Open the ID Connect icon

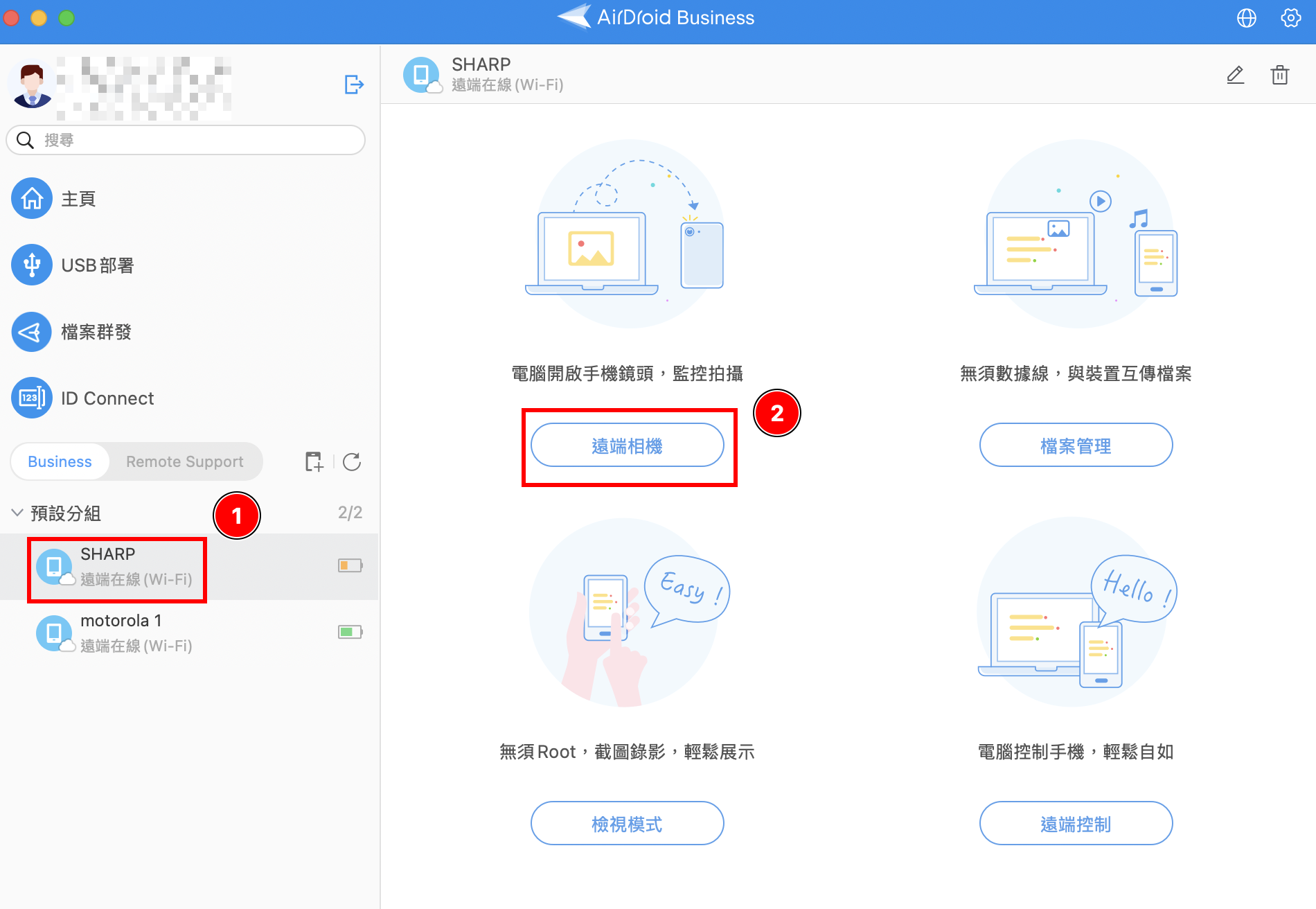32,398
